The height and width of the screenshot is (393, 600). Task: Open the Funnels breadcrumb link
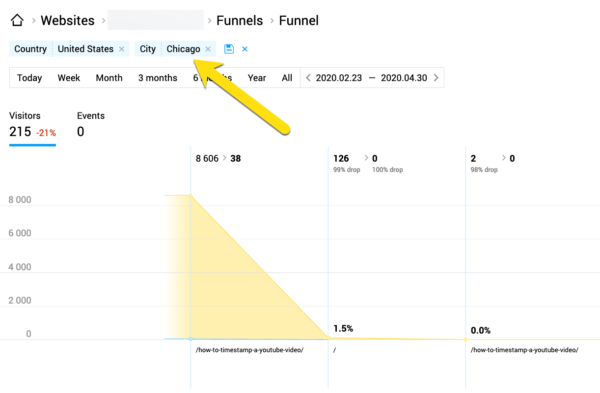click(x=240, y=21)
